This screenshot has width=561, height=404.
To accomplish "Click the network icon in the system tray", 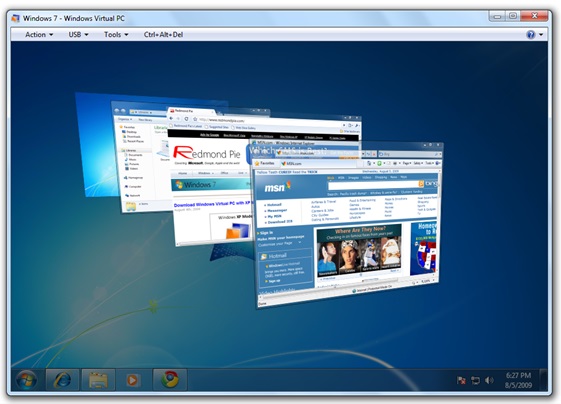I will click(x=475, y=380).
